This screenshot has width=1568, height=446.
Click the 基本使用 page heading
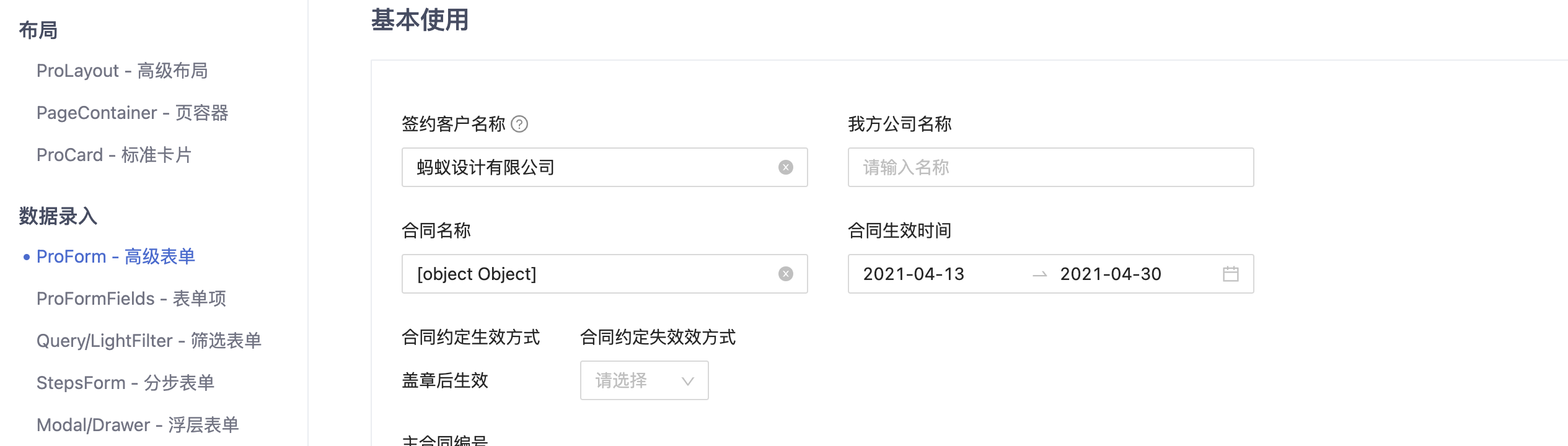[420, 20]
